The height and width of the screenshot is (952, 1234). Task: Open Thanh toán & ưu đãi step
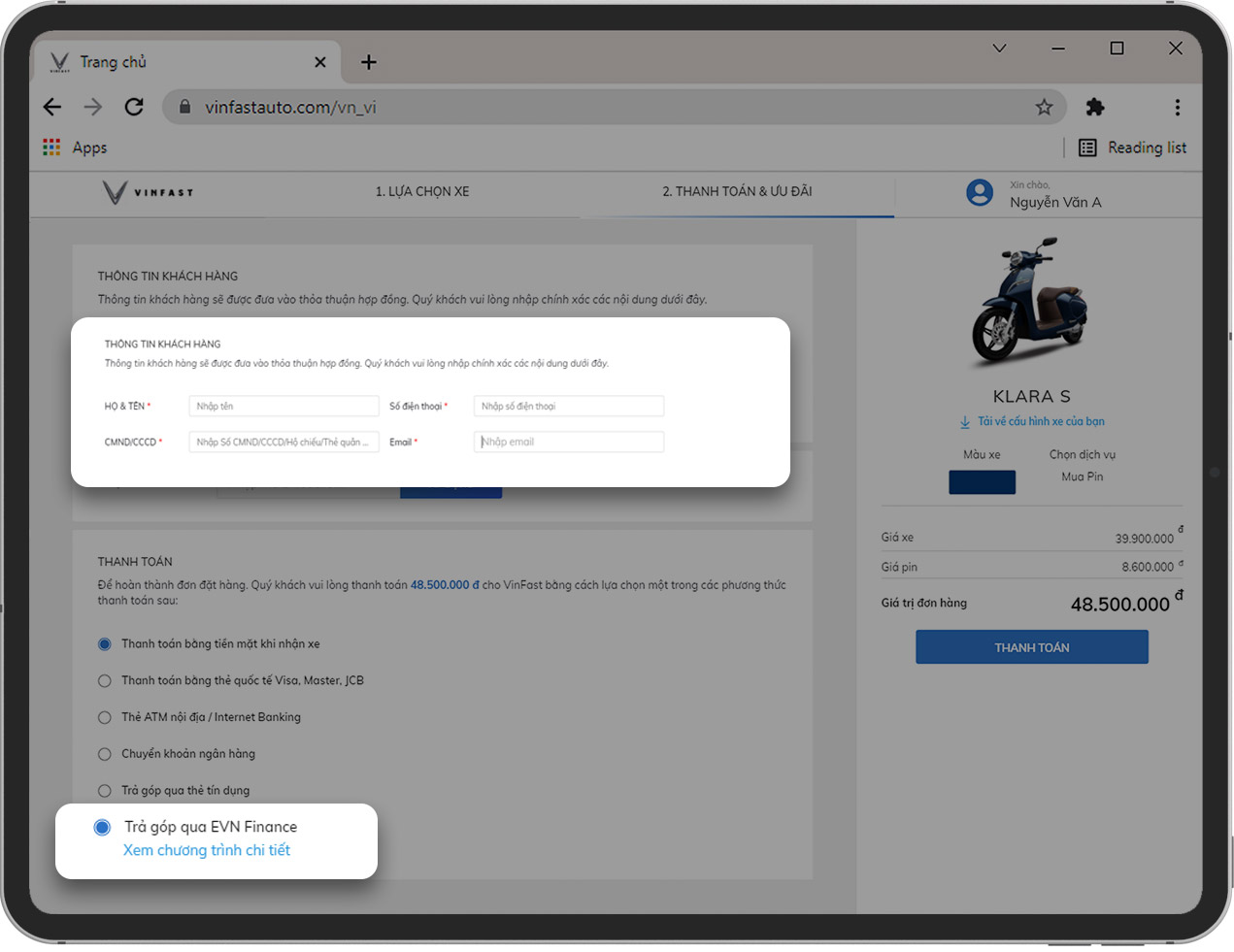coord(737,191)
